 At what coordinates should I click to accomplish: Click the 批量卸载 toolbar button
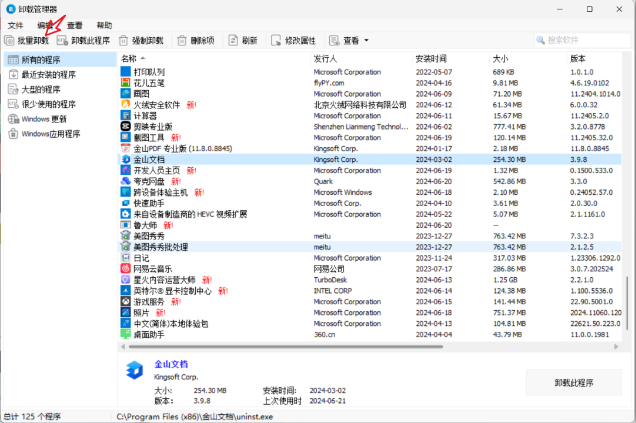(27, 41)
